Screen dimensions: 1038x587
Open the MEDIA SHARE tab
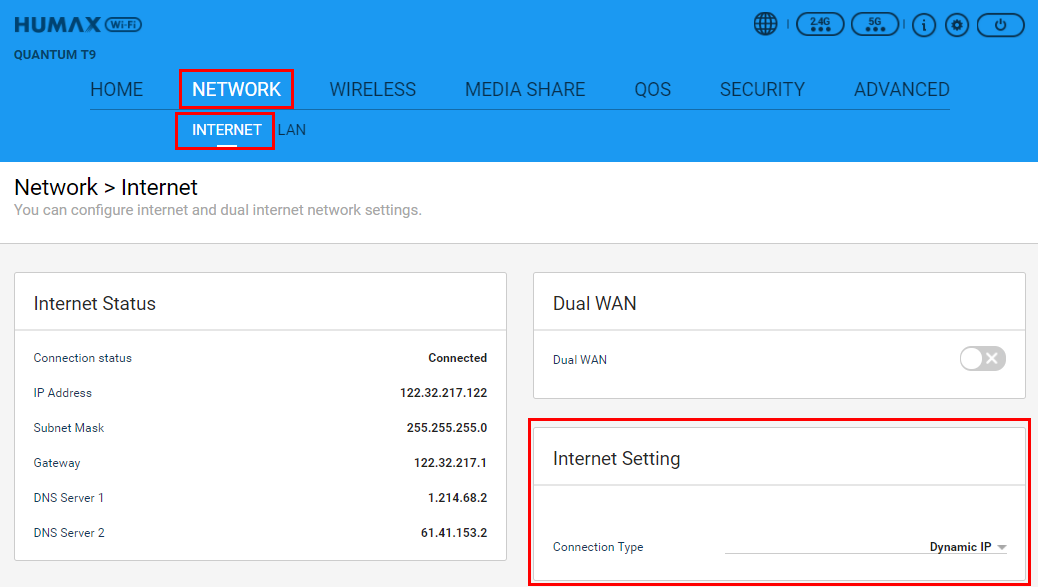coord(525,89)
